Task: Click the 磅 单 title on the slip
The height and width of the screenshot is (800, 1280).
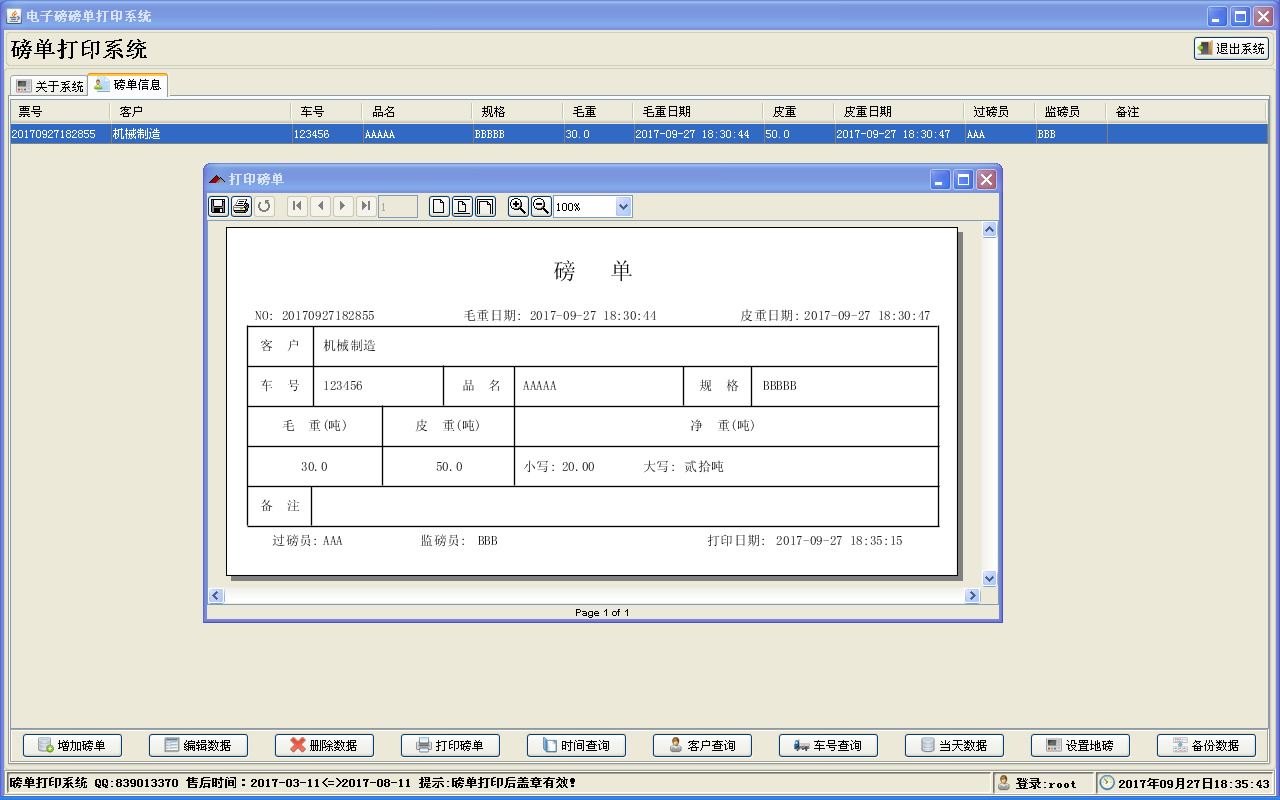Action: [x=593, y=271]
